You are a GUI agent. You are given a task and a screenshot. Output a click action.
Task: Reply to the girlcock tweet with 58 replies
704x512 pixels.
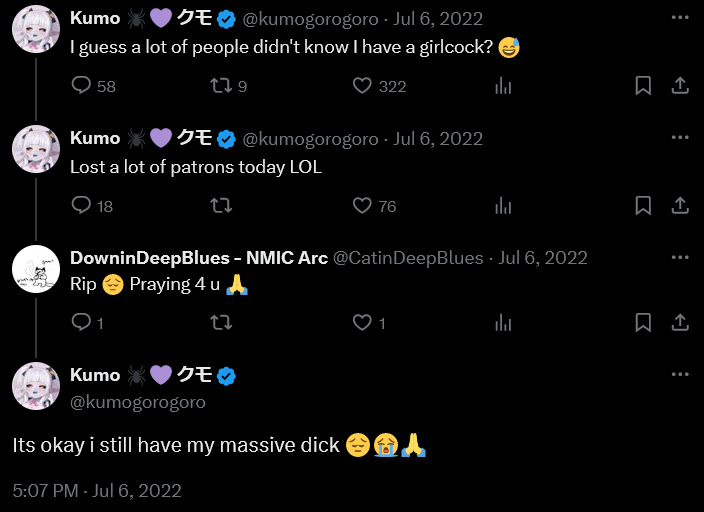(x=81, y=85)
